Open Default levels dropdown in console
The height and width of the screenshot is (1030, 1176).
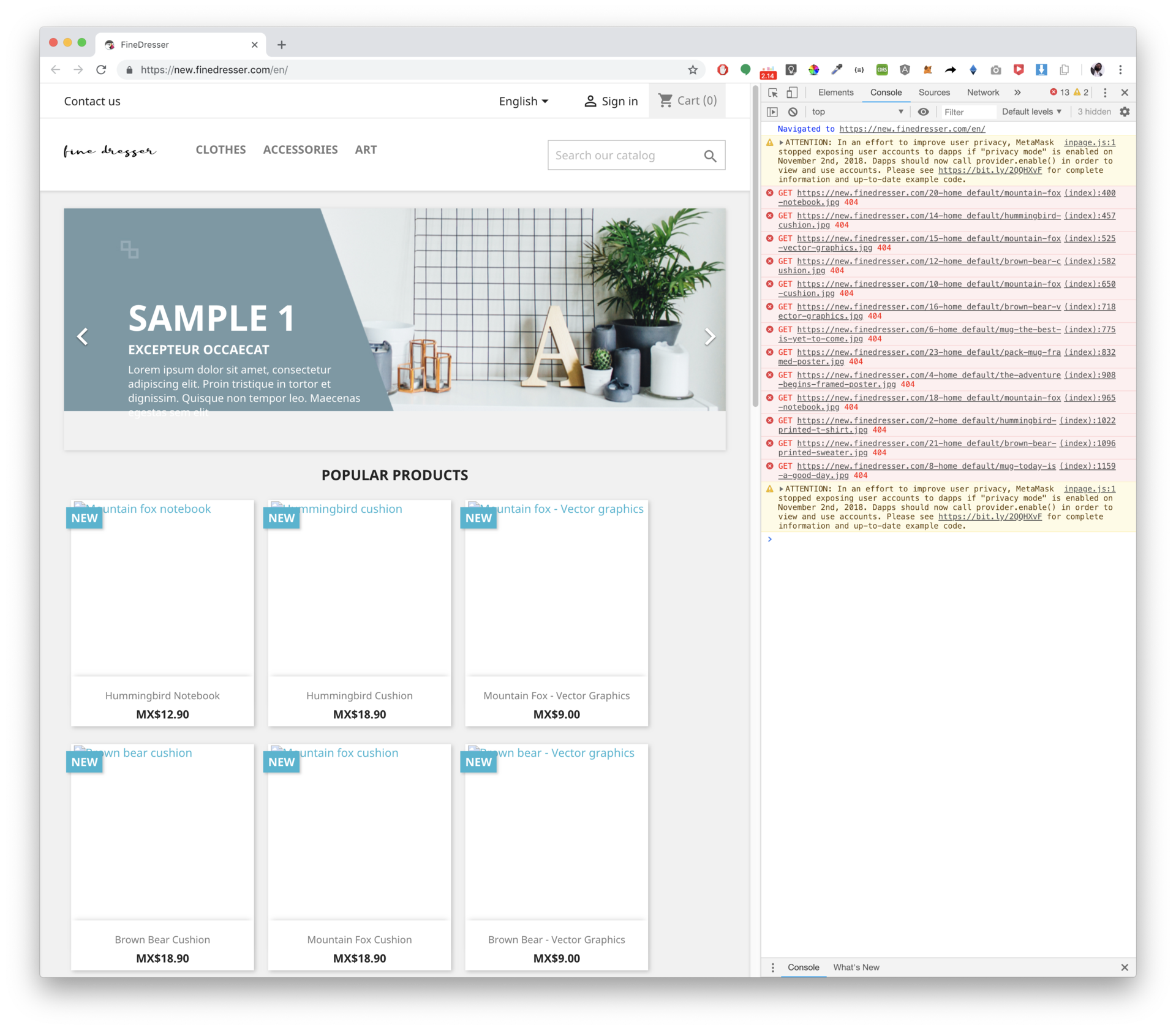[1031, 112]
